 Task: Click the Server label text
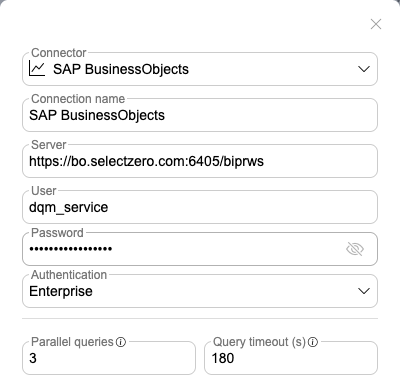[49, 145]
